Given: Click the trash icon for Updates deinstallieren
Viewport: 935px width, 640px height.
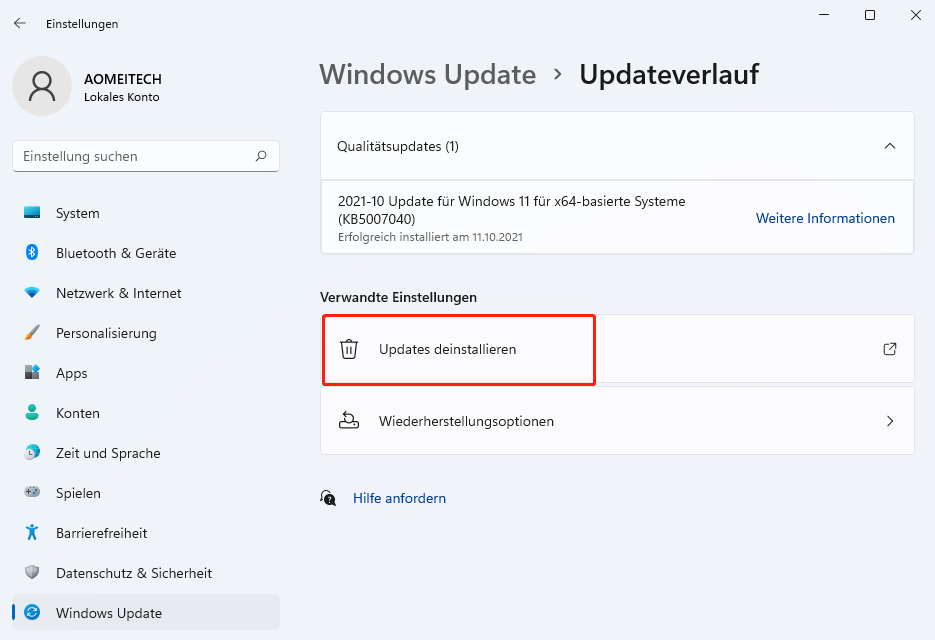Looking at the screenshot, I should click(349, 349).
